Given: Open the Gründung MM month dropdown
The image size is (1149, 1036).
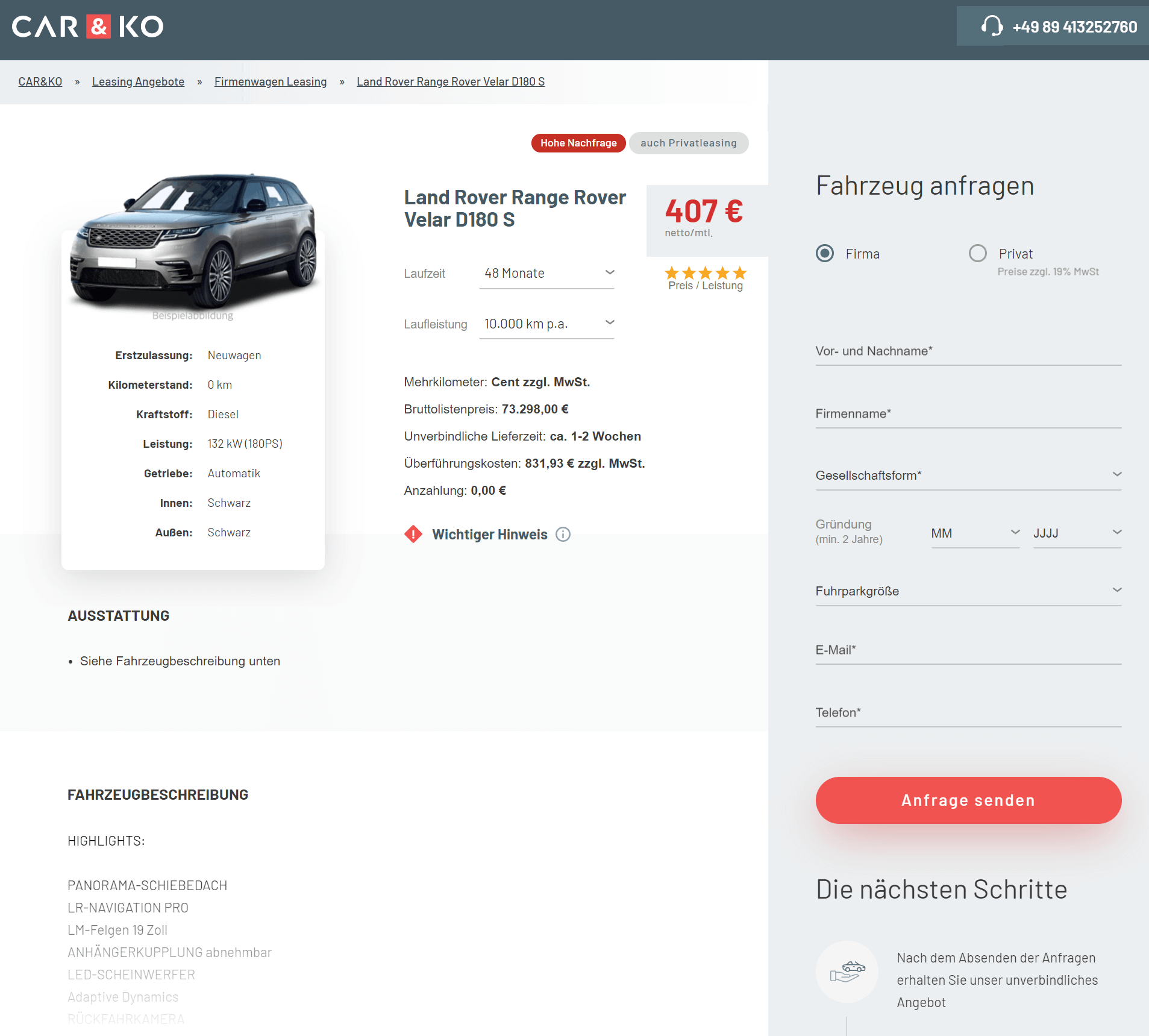Looking at the screenshot, I should (975, 533).
